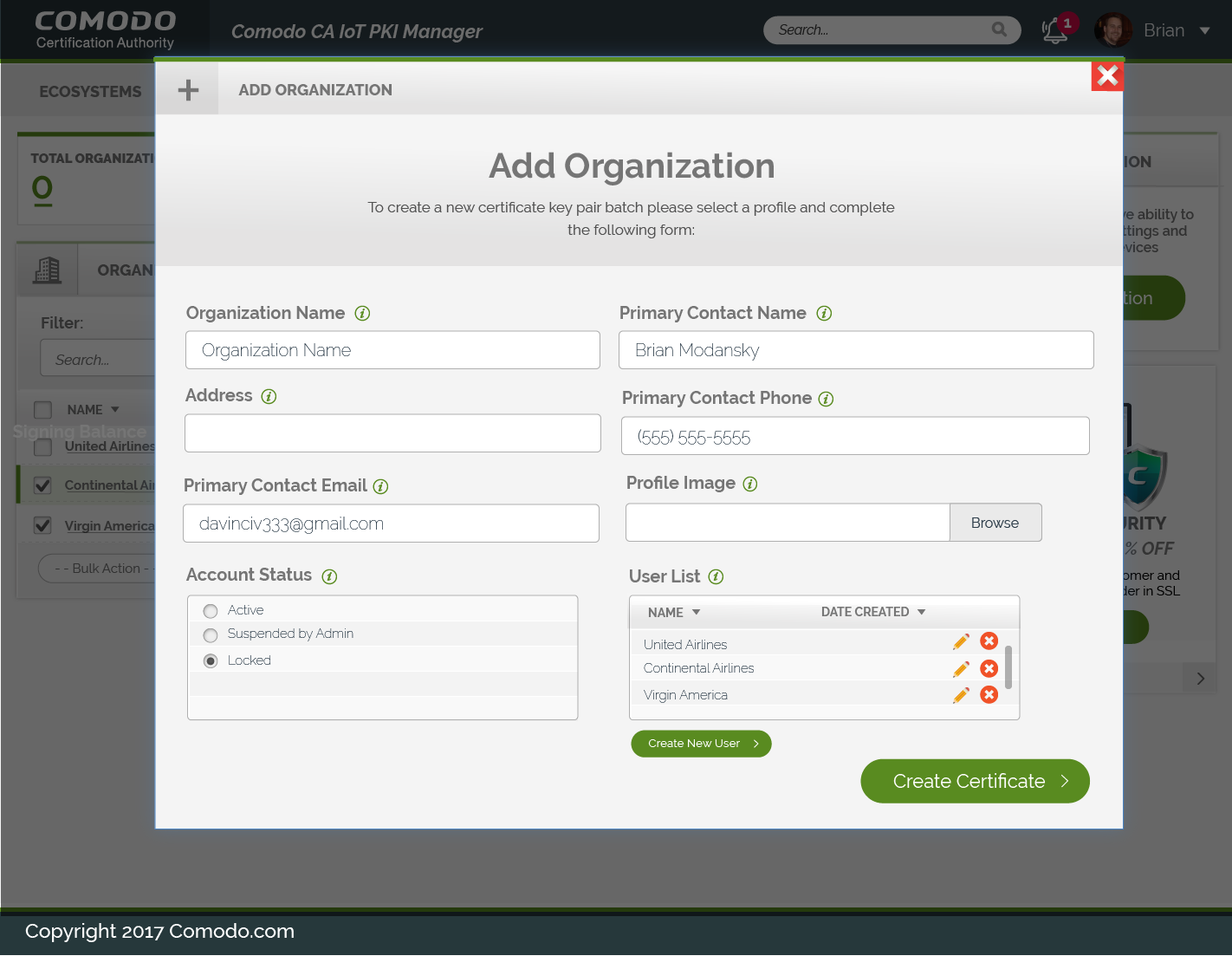Image resolution: width=1232 pixels, height=956 pixels.
Task: Select Suspended by Admin radio option
Action: coord(211,635)
